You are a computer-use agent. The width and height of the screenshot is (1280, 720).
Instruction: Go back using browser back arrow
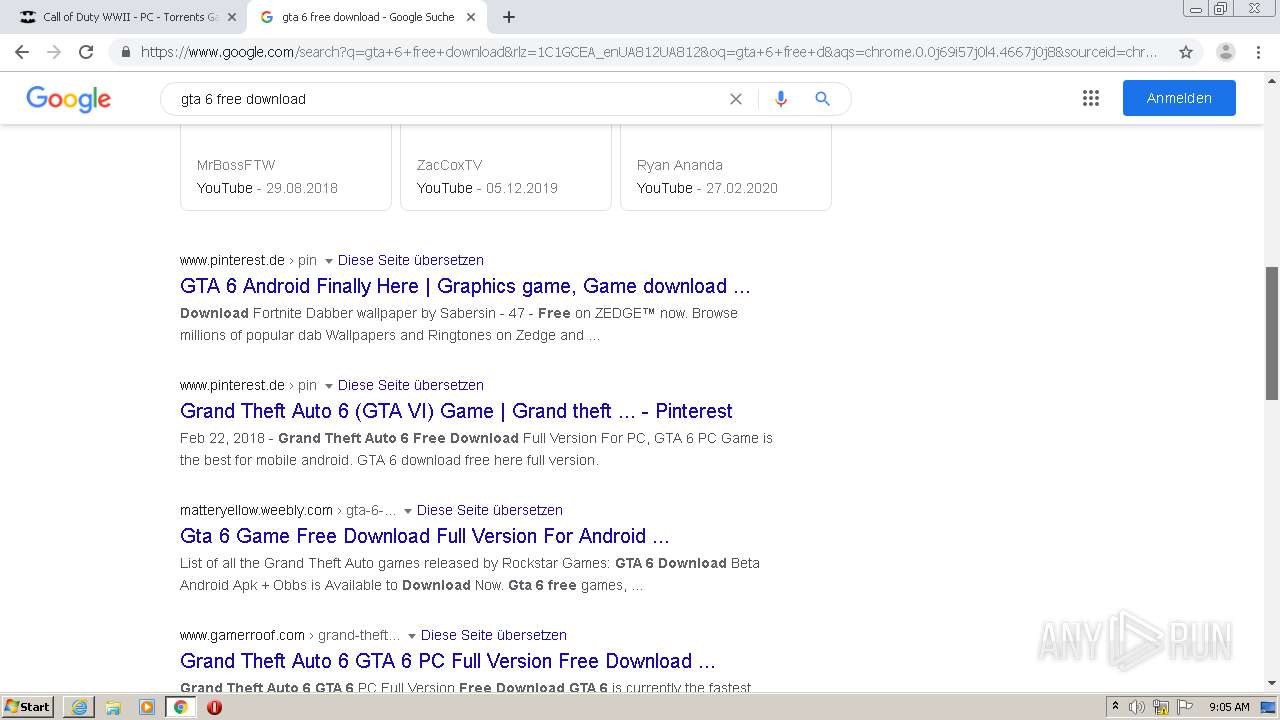[22, 52]
